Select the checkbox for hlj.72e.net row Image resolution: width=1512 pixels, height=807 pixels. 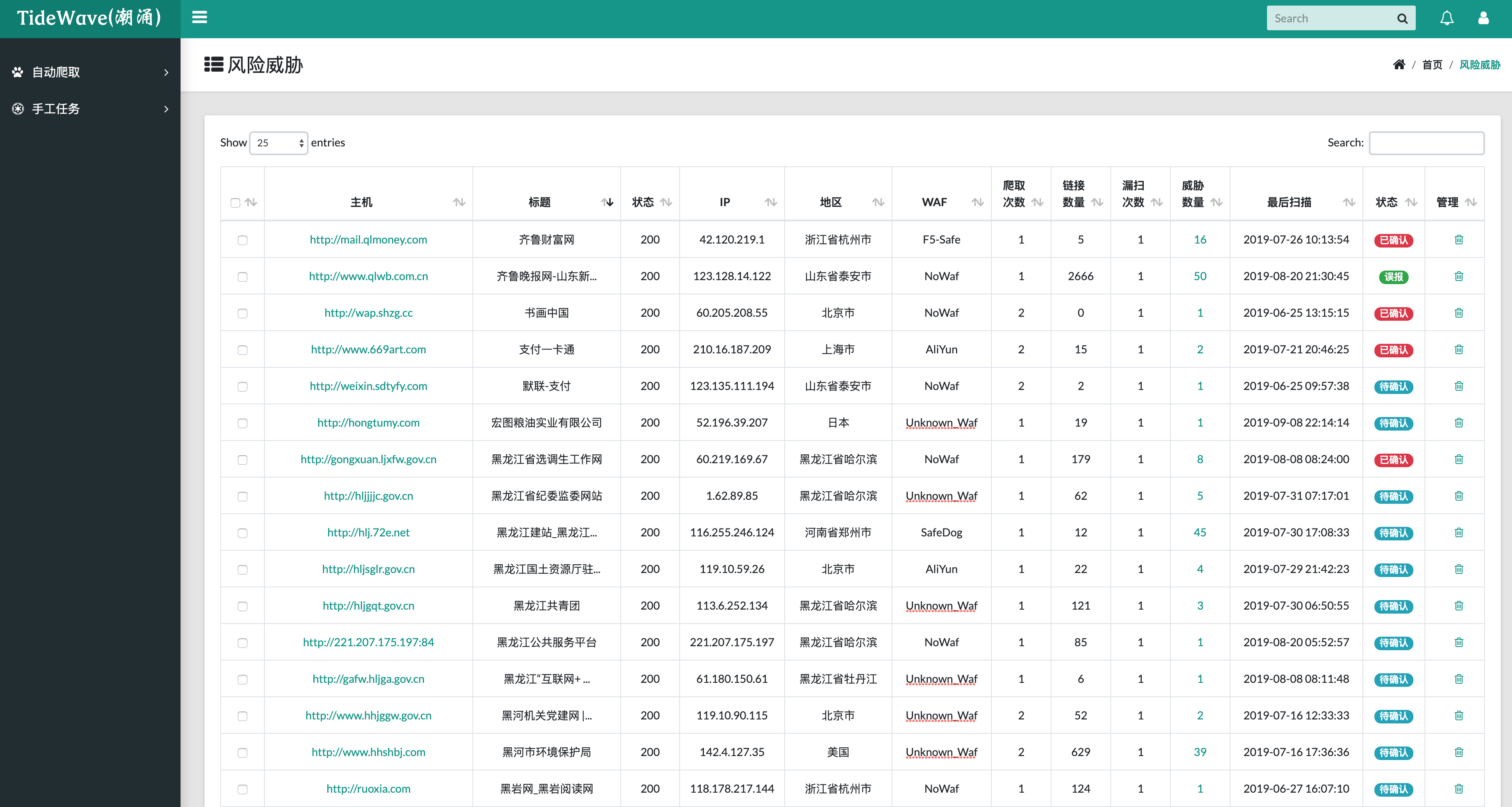(243, 533)
